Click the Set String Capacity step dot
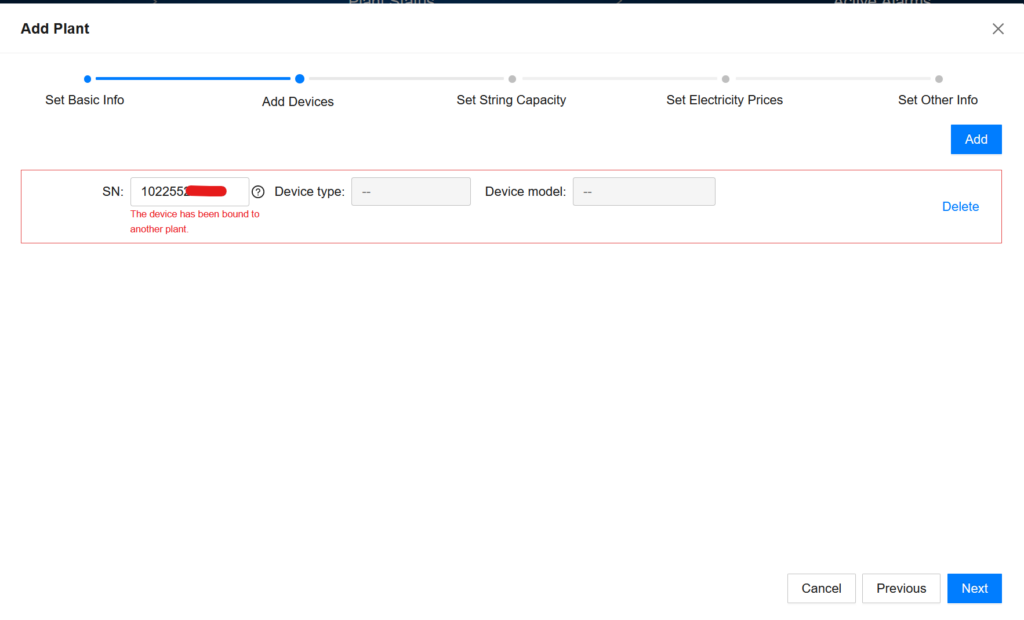 pos(512,78)
